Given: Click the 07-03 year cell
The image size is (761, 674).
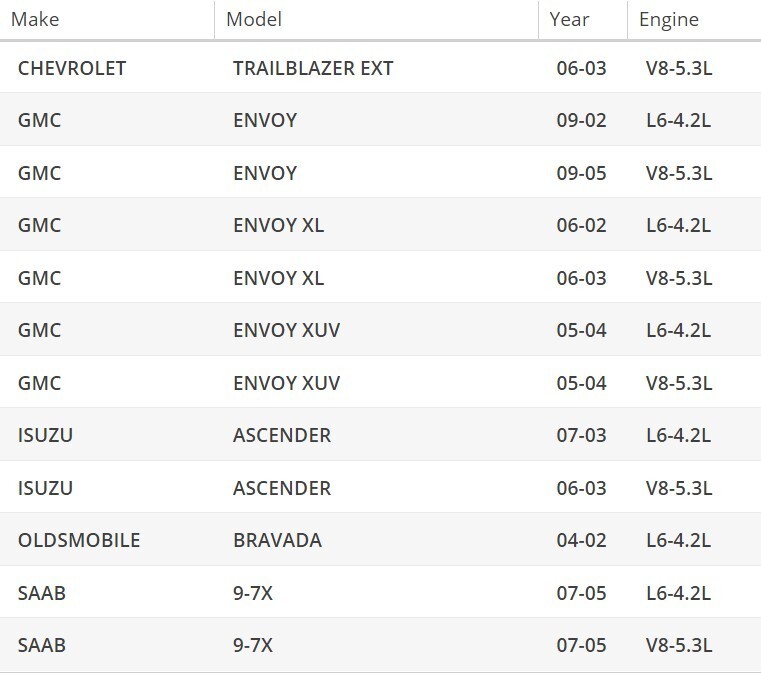Looking at the screenshot, I should tap(581, 435).
